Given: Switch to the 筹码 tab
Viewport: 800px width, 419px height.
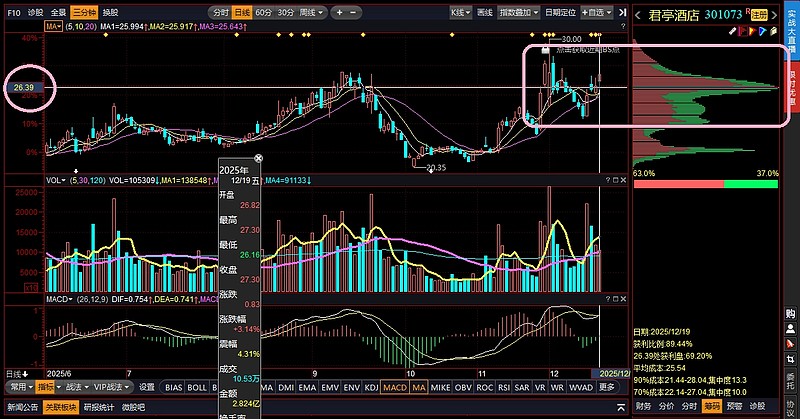Looking at the screenshot, I should pyautogui.click(x=711, y=407).
